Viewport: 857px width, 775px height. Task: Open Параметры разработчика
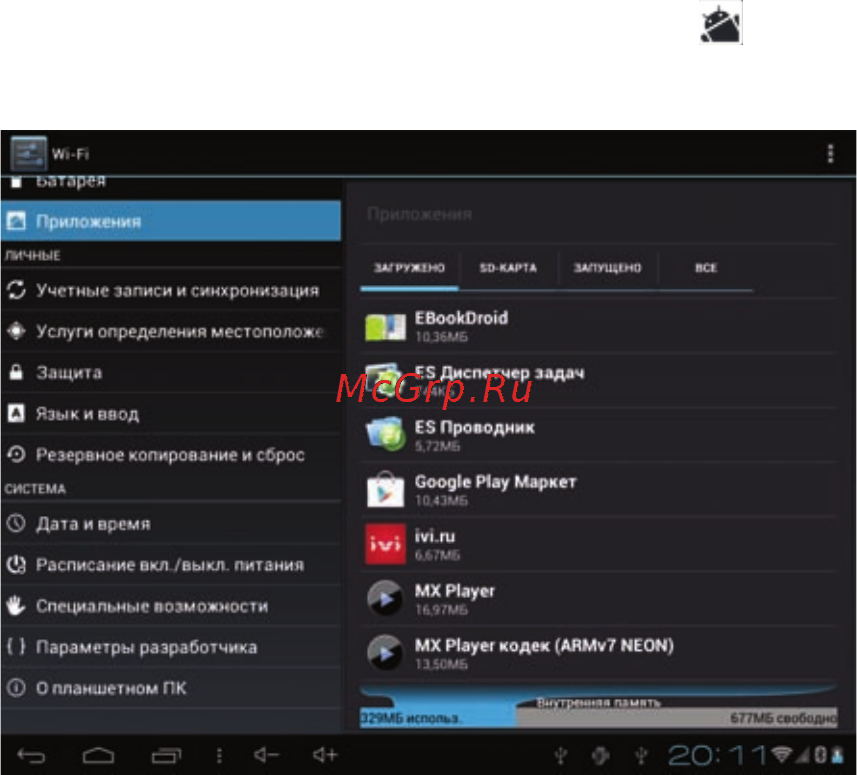click(171, 647)
